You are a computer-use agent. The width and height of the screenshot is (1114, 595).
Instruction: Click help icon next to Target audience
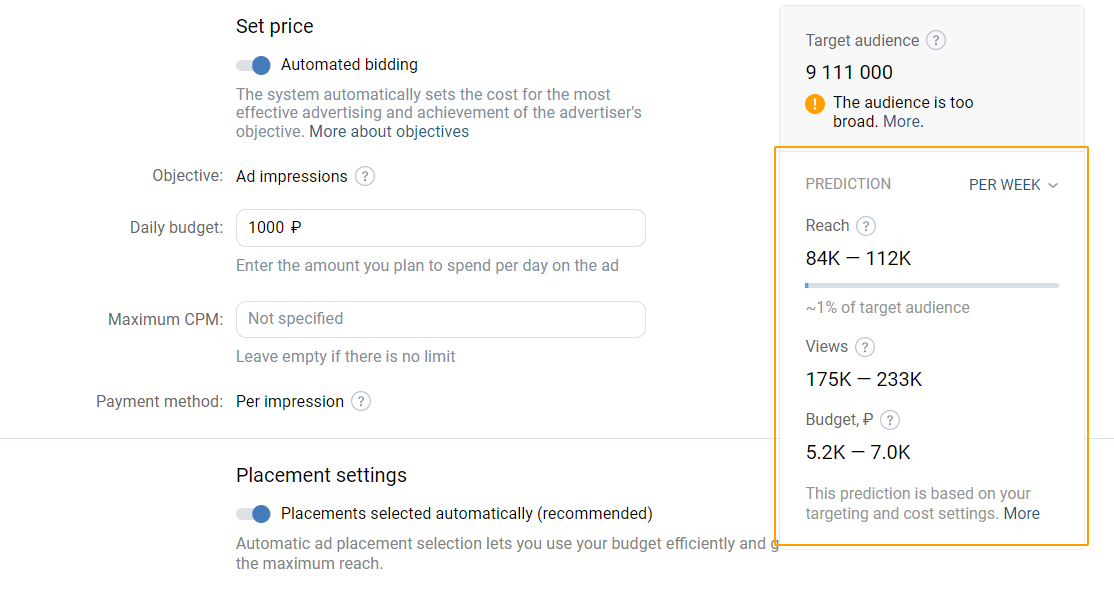coord(936,41)
